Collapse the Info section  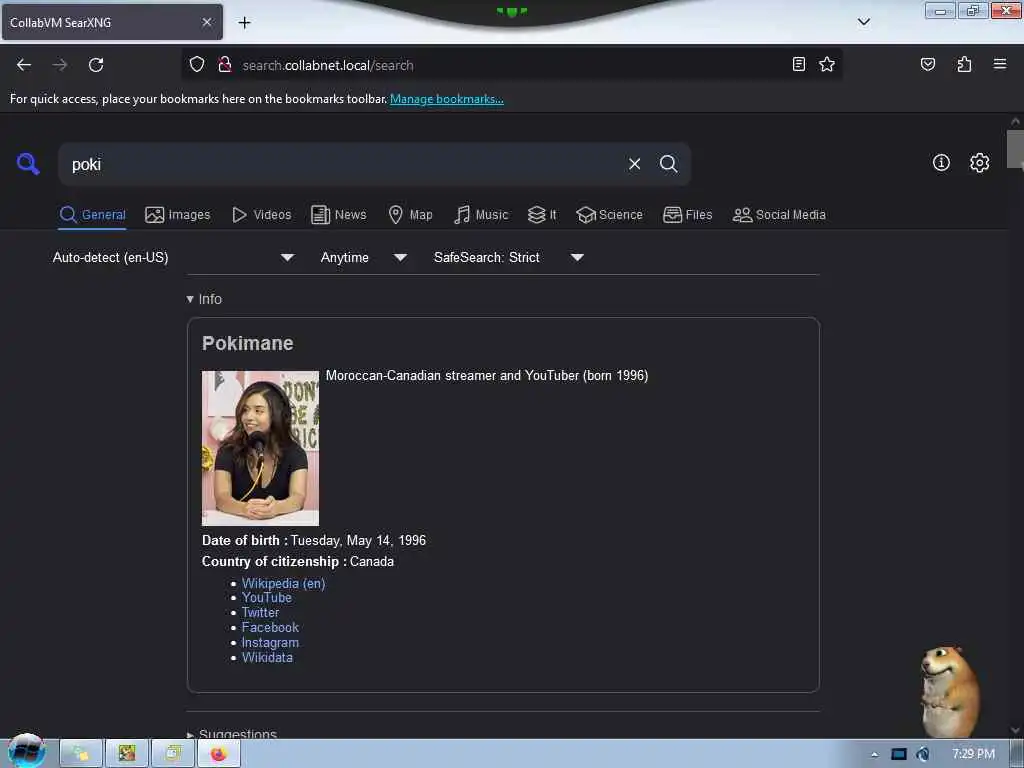204,299
